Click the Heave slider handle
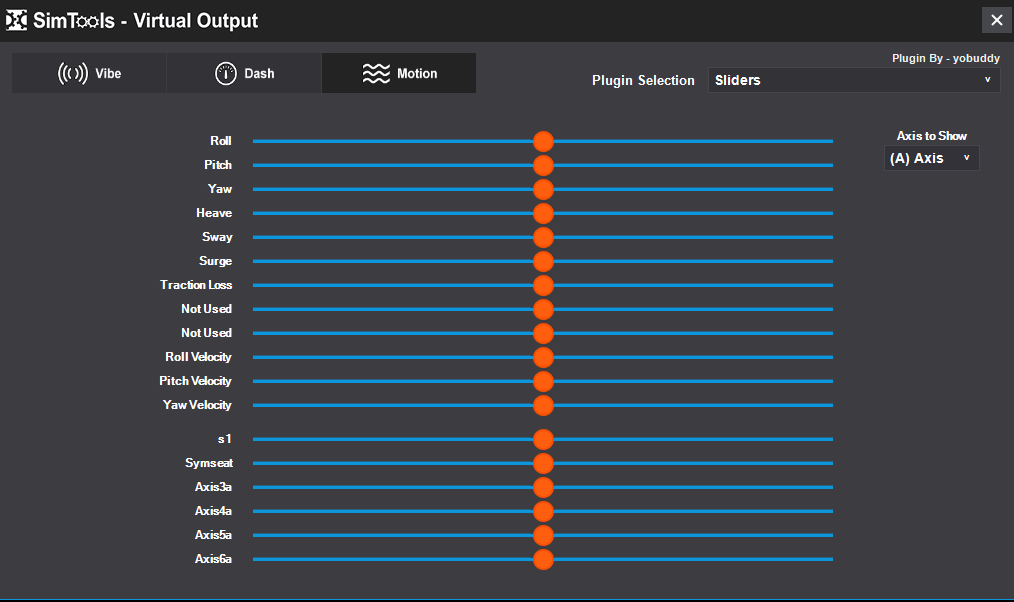 (x=543, y=213)
